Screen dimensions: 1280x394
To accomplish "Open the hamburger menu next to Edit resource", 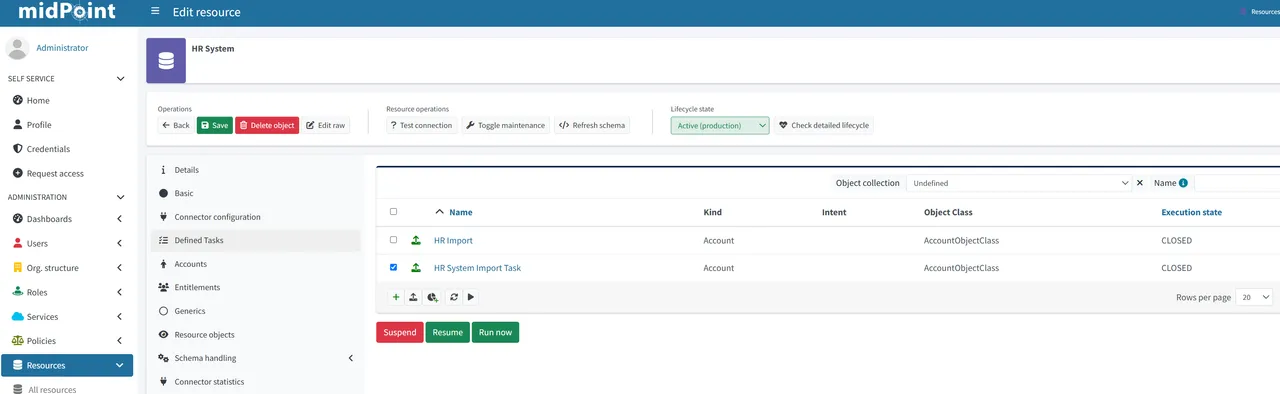I will [x=155, y=12].
